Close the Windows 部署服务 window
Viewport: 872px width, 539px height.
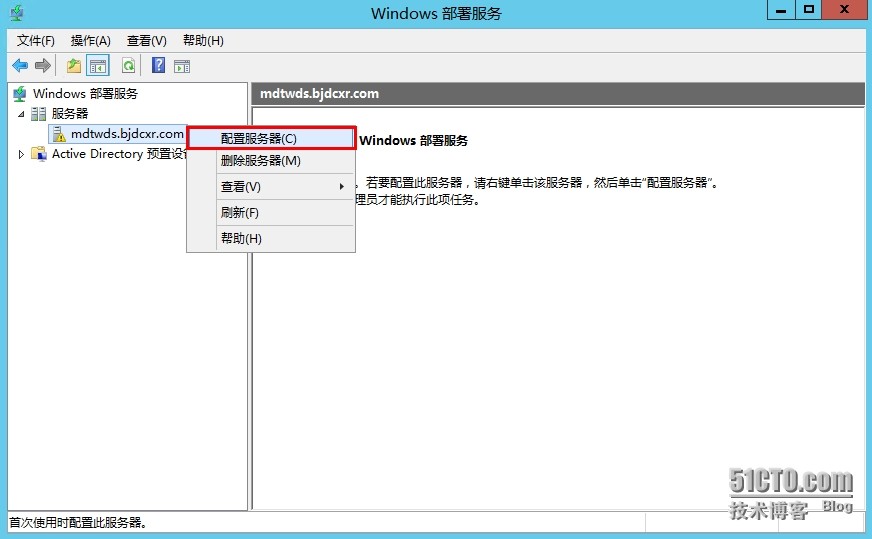coord(845,10)
